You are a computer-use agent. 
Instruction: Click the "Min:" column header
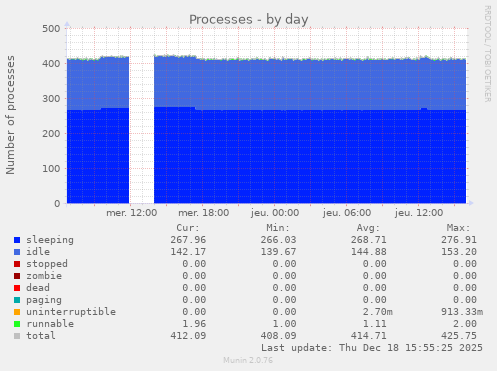[x=278, y=228]
